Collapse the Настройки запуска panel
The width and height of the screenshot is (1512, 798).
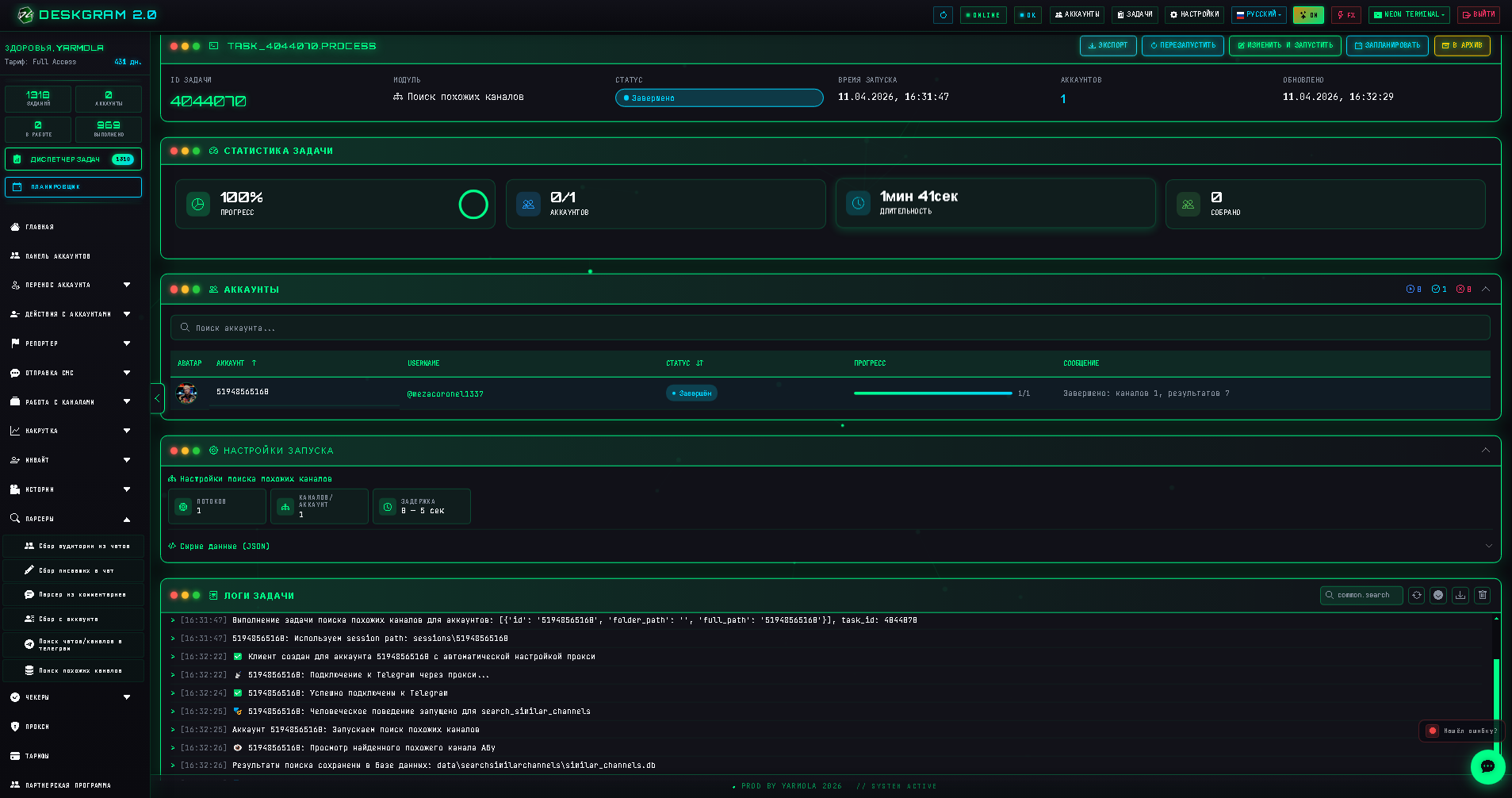coord(1486,451)
